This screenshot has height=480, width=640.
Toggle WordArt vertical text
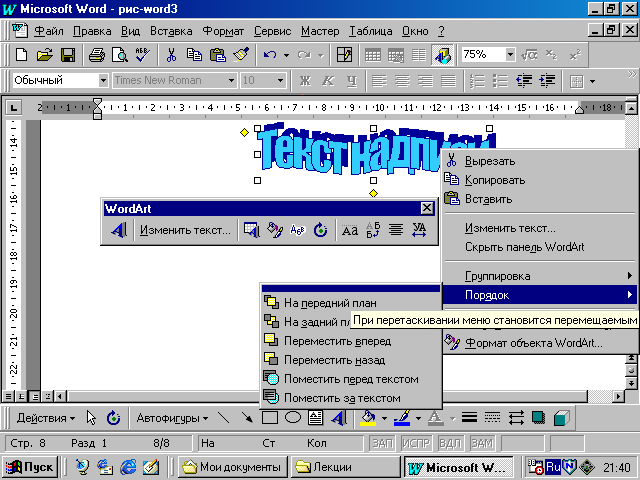[x=373, y=230]
